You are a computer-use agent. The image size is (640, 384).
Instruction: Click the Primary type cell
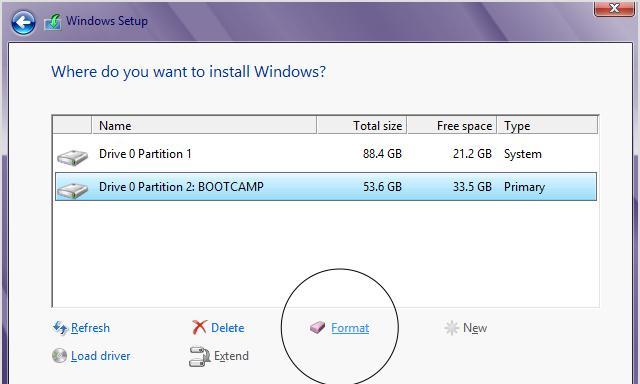524,187
